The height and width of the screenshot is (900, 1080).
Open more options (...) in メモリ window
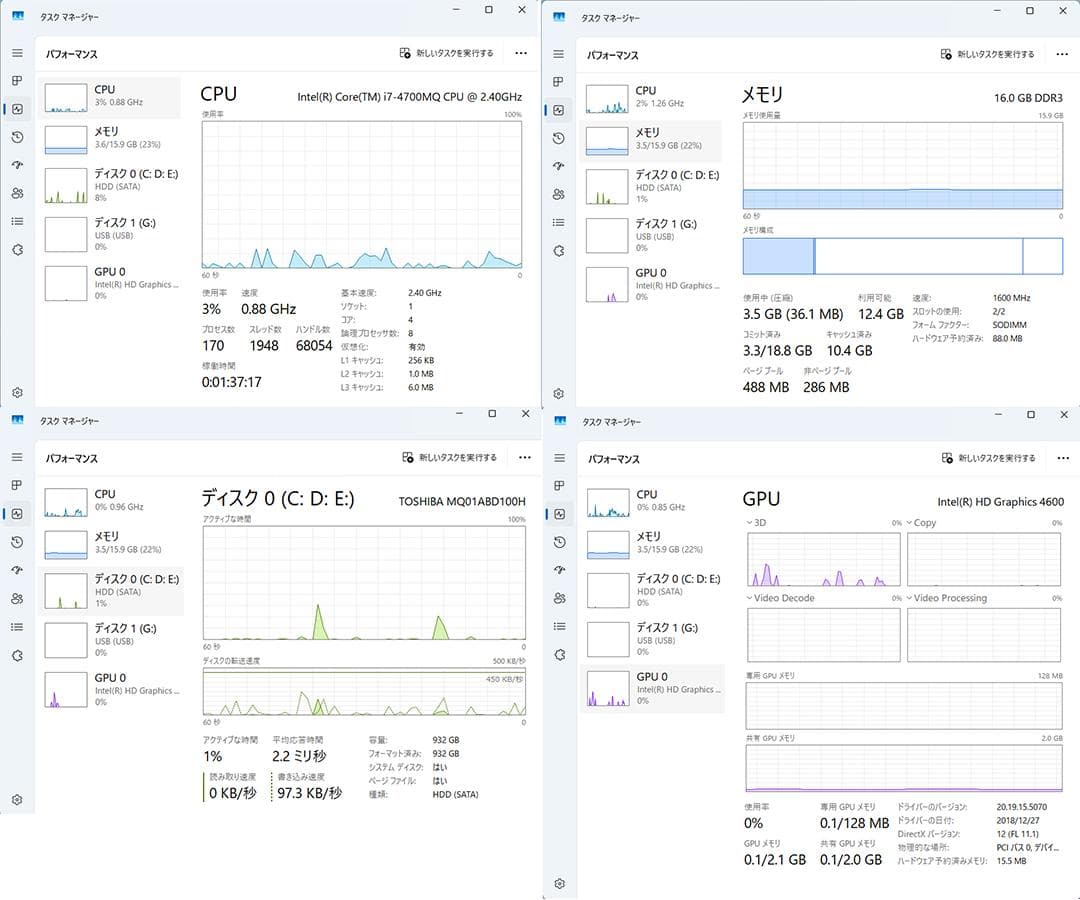1062,54
